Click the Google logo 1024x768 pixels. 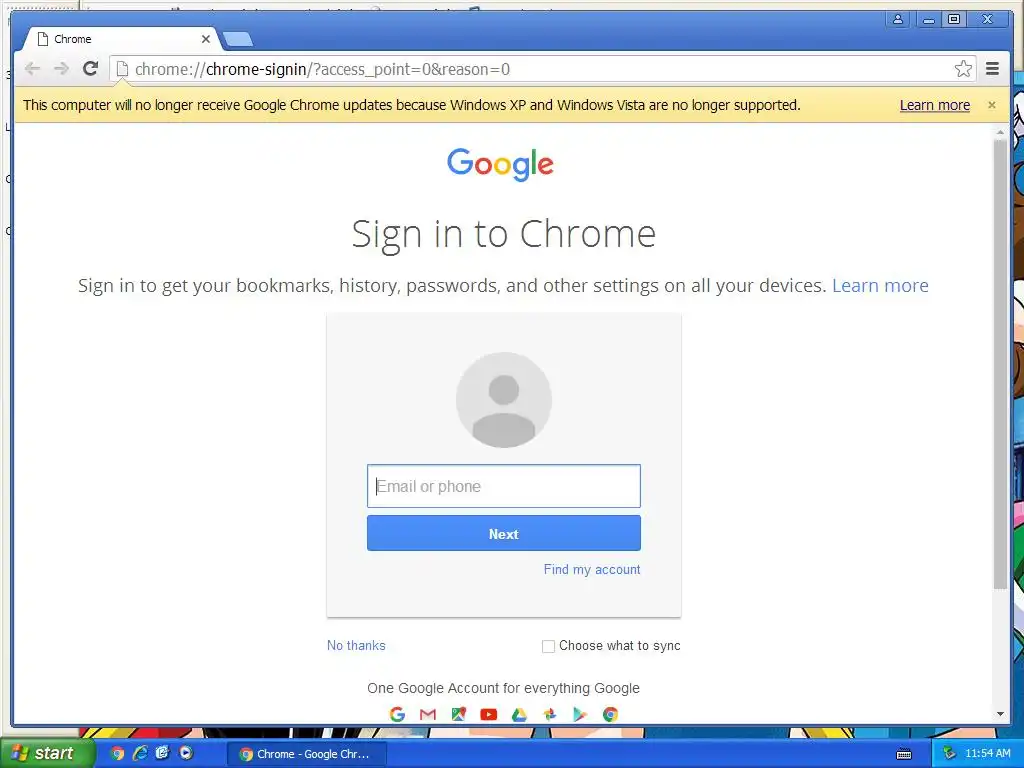tap(500, 164)
